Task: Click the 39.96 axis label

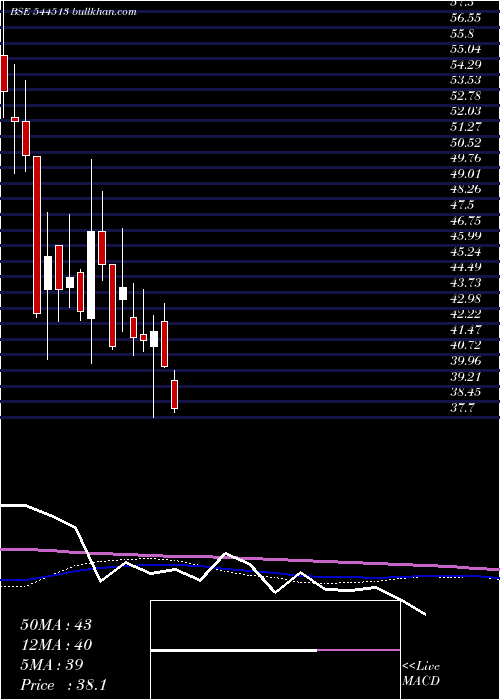Action: [x=466, y=361]
